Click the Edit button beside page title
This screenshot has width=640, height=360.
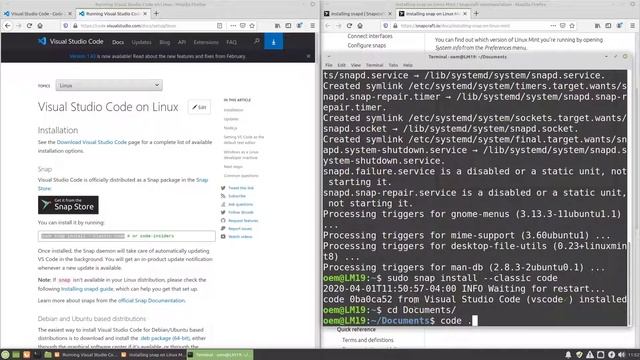pos(199,107)
